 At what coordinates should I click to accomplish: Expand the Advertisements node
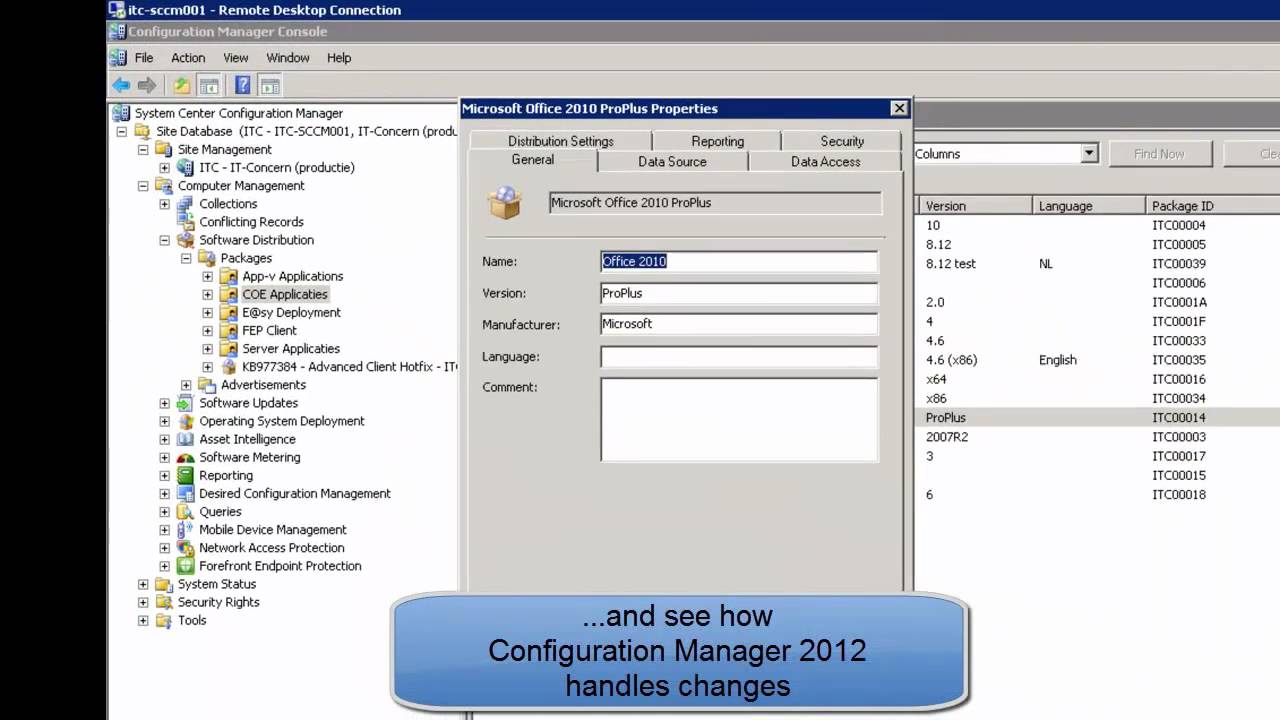tap(186, 385)
